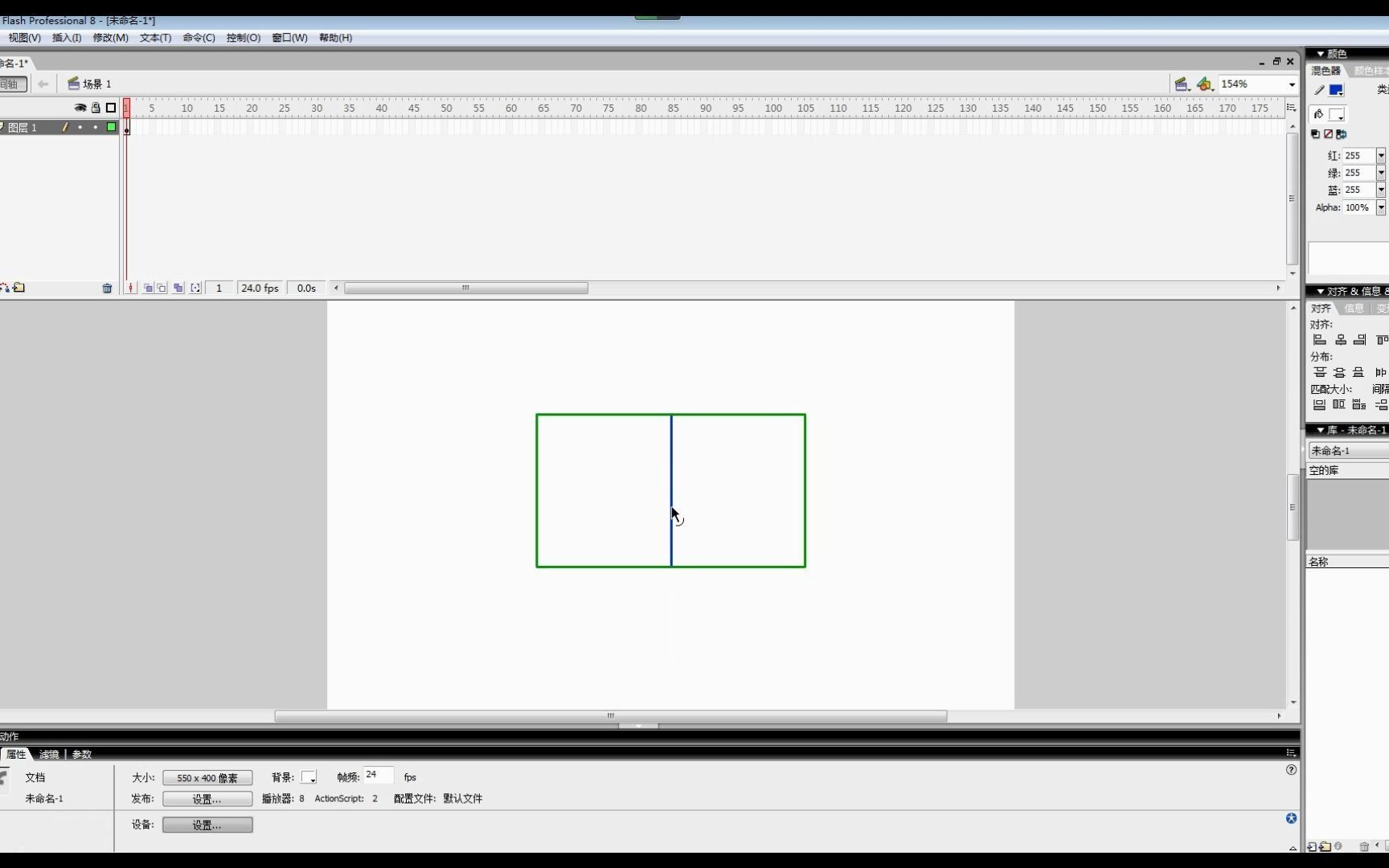1389x868 pixels.
Task: Click the white fill color swatch
Action: 1337,115
